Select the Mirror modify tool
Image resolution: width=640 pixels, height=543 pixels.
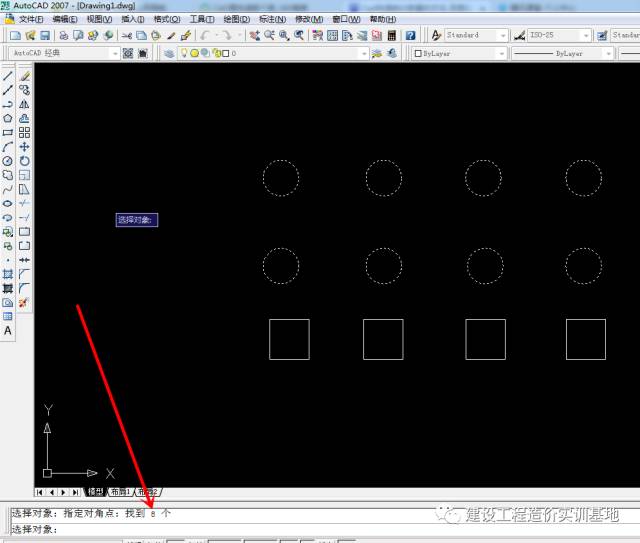(x=25, y=104)
